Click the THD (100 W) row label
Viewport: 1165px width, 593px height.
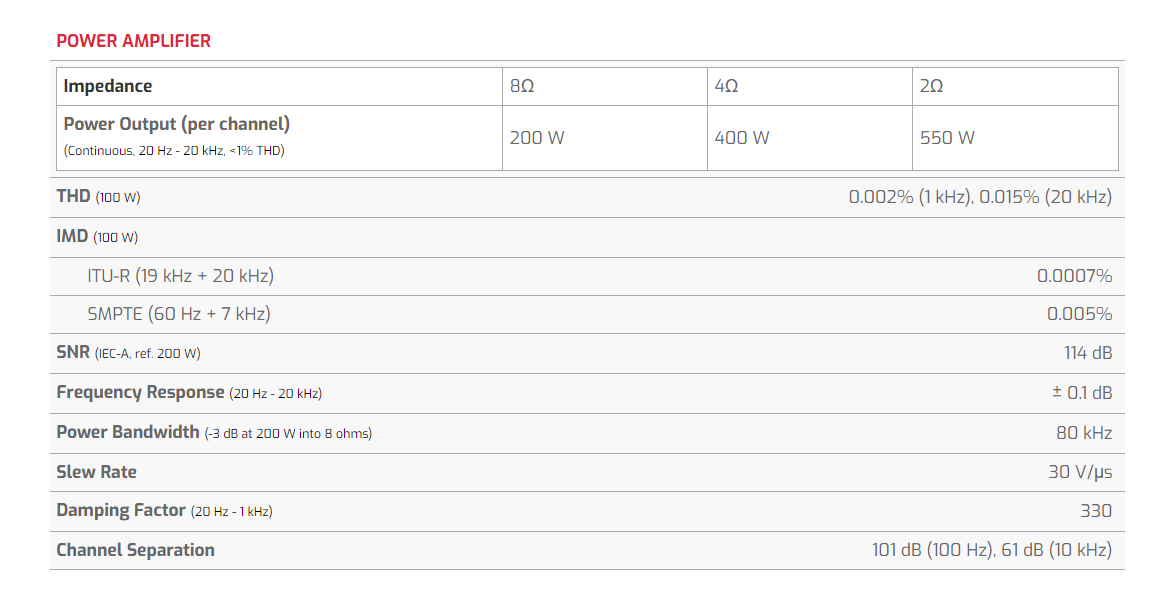pos(98,197)
